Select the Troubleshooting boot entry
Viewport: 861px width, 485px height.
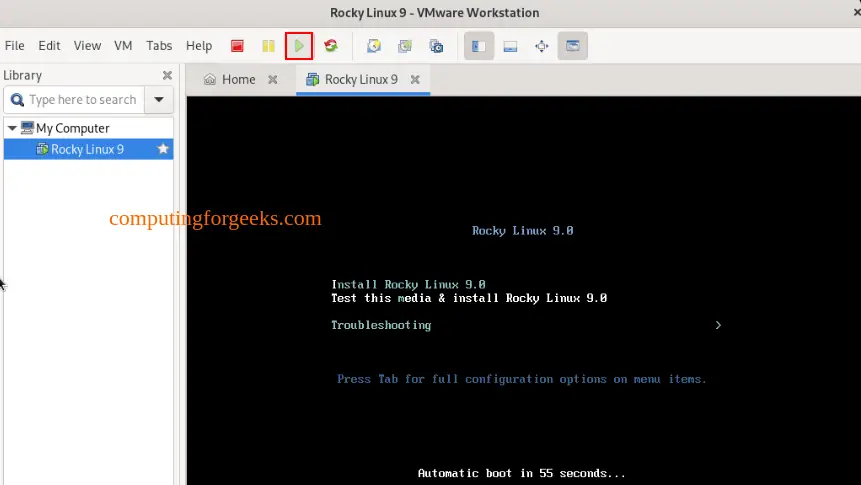(x=381, y=325)
